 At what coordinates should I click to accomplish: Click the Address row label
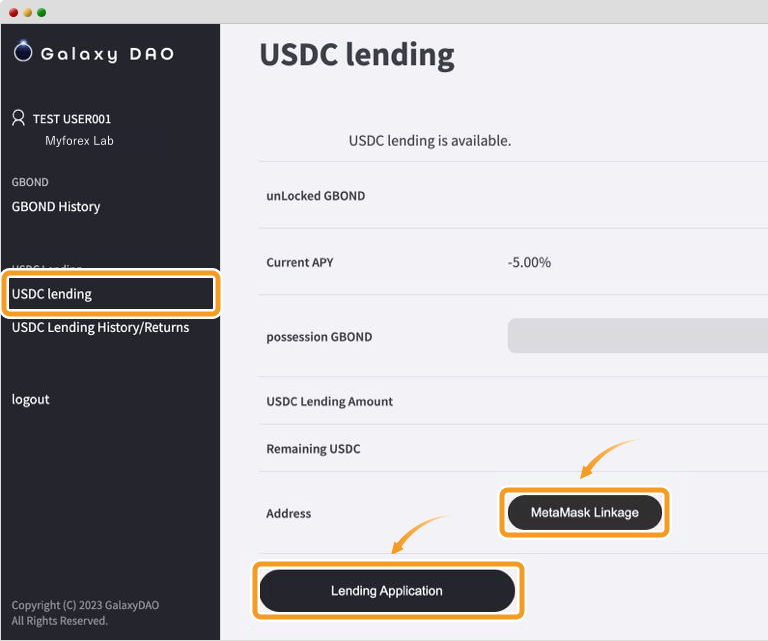click(288, 514)
